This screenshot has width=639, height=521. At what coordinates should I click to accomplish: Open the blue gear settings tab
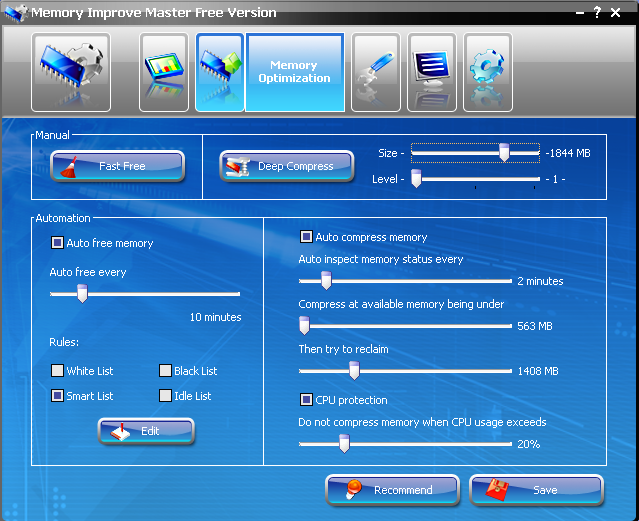point(488,72)
